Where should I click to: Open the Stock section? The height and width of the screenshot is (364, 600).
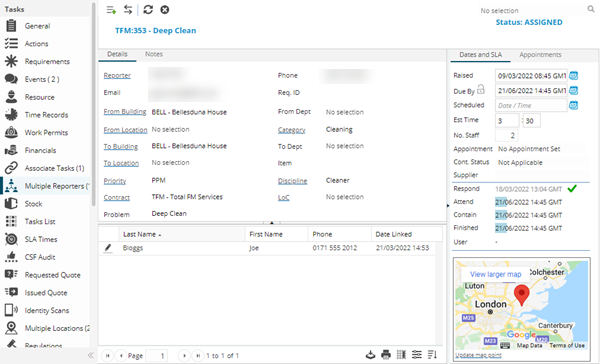pyautogui.click(x=33, y=204)
